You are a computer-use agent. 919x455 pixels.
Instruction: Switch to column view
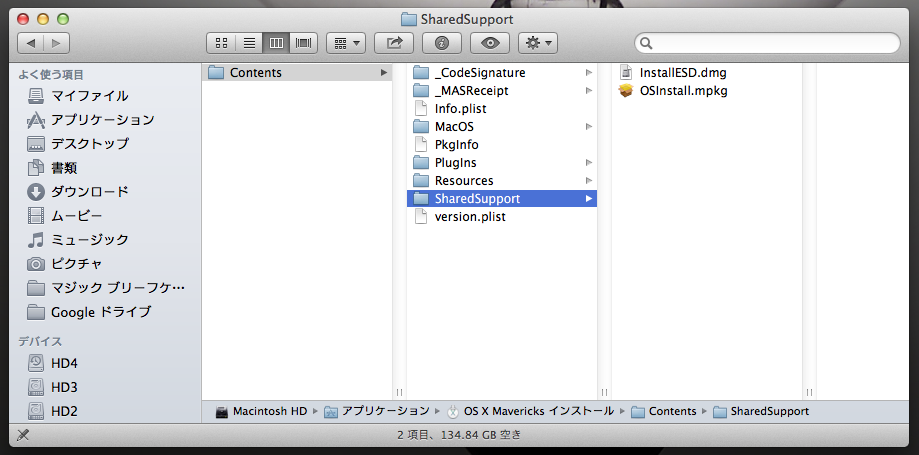pyautogui.click(x=276, y=43)
